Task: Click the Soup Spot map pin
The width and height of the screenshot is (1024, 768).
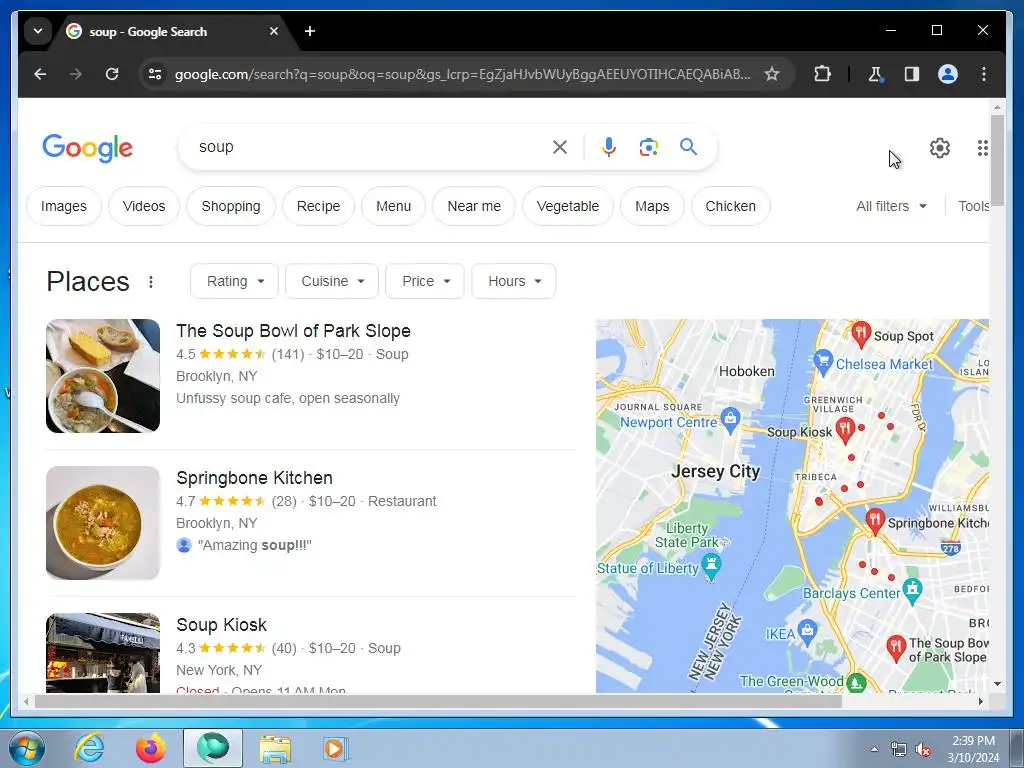Action: click(861, 334)
